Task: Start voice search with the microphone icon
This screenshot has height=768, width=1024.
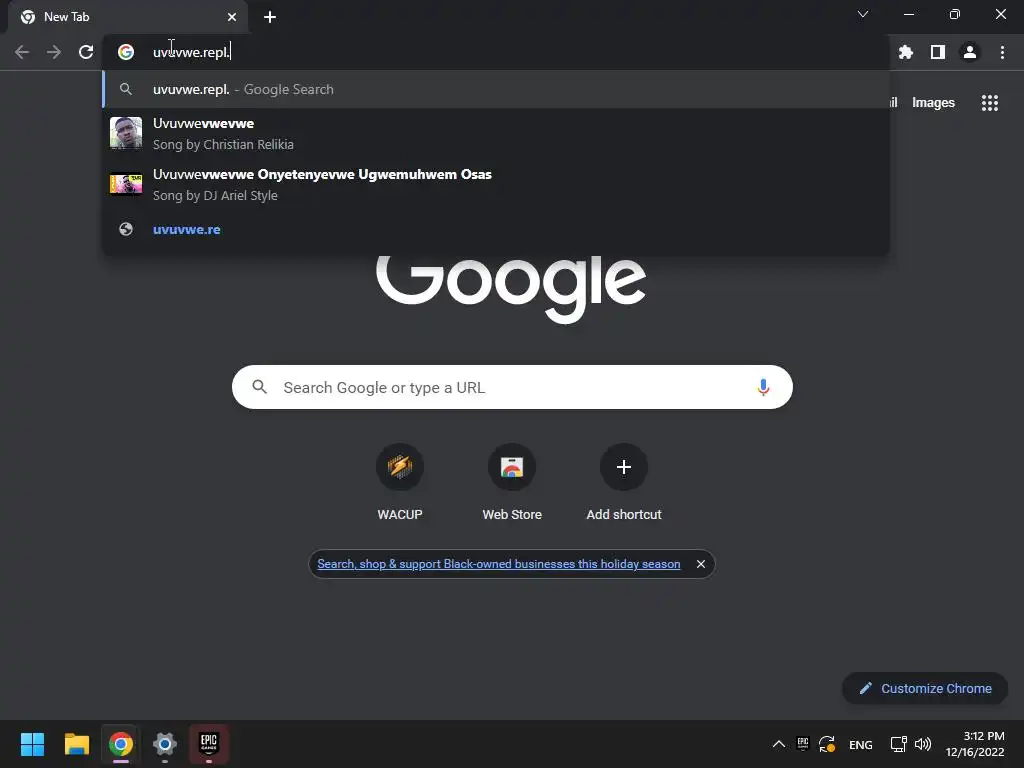Action: tap(763, 387)
